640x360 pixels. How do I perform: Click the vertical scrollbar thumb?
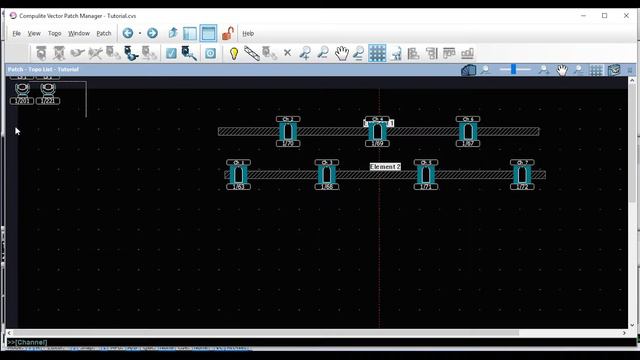(x=632, y=143)
